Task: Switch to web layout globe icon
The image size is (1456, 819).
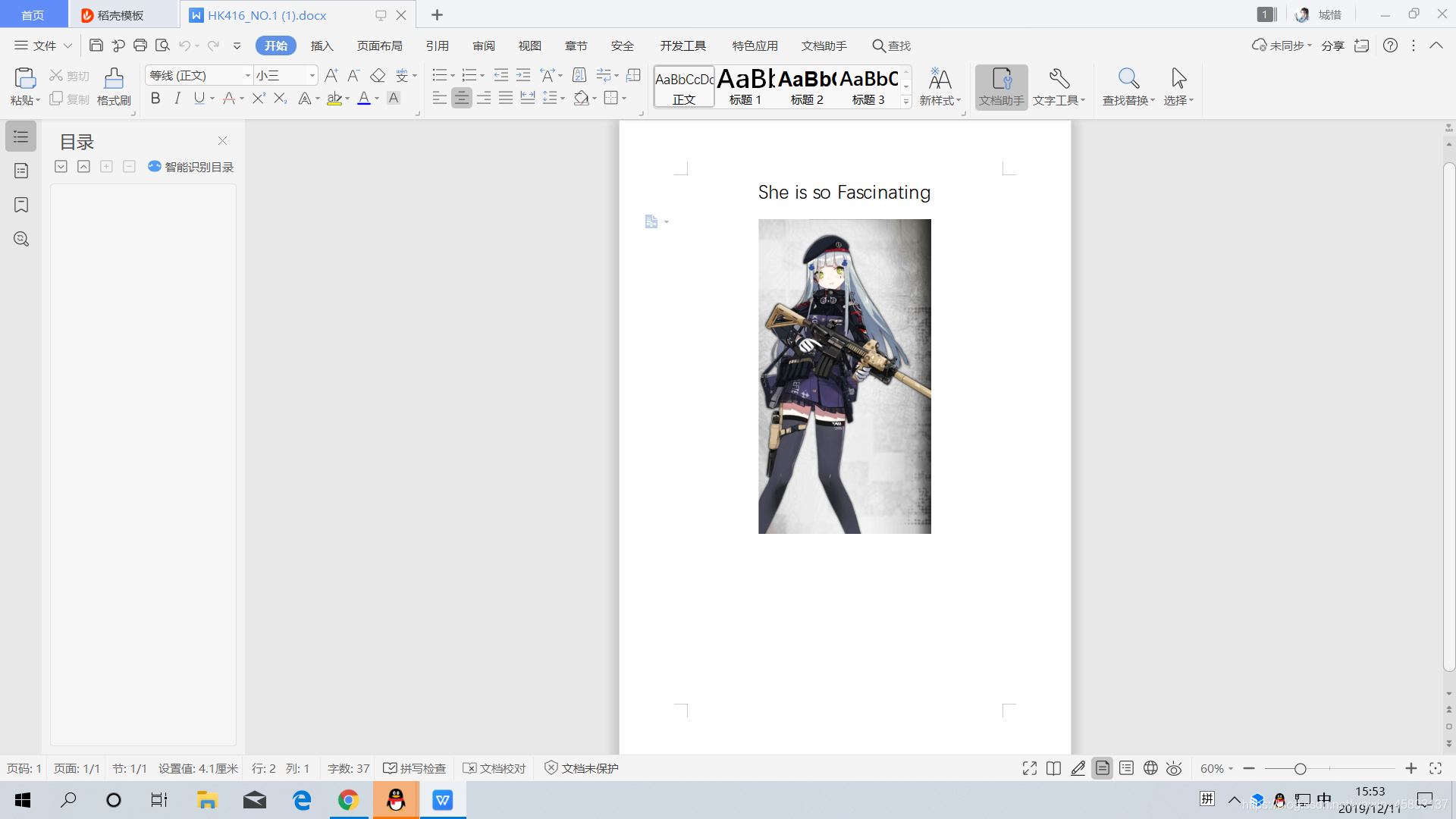Action: (x=1150, y=769)
